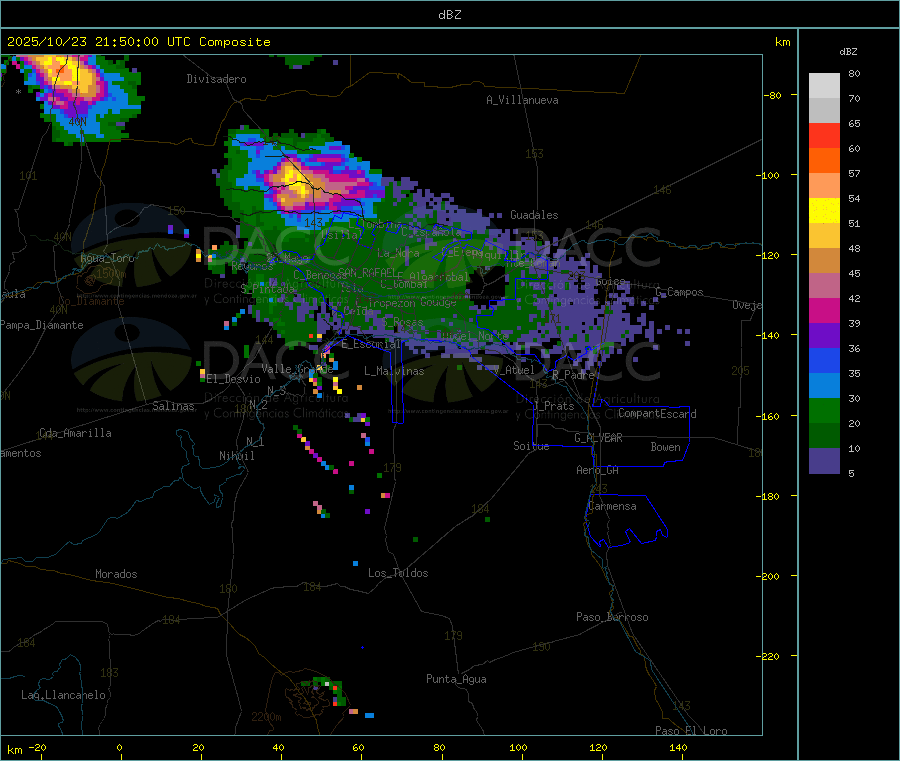Click the 'L_Malvinas' map label
This screenshot has height=761, width=900.
(x=394, y=371)
